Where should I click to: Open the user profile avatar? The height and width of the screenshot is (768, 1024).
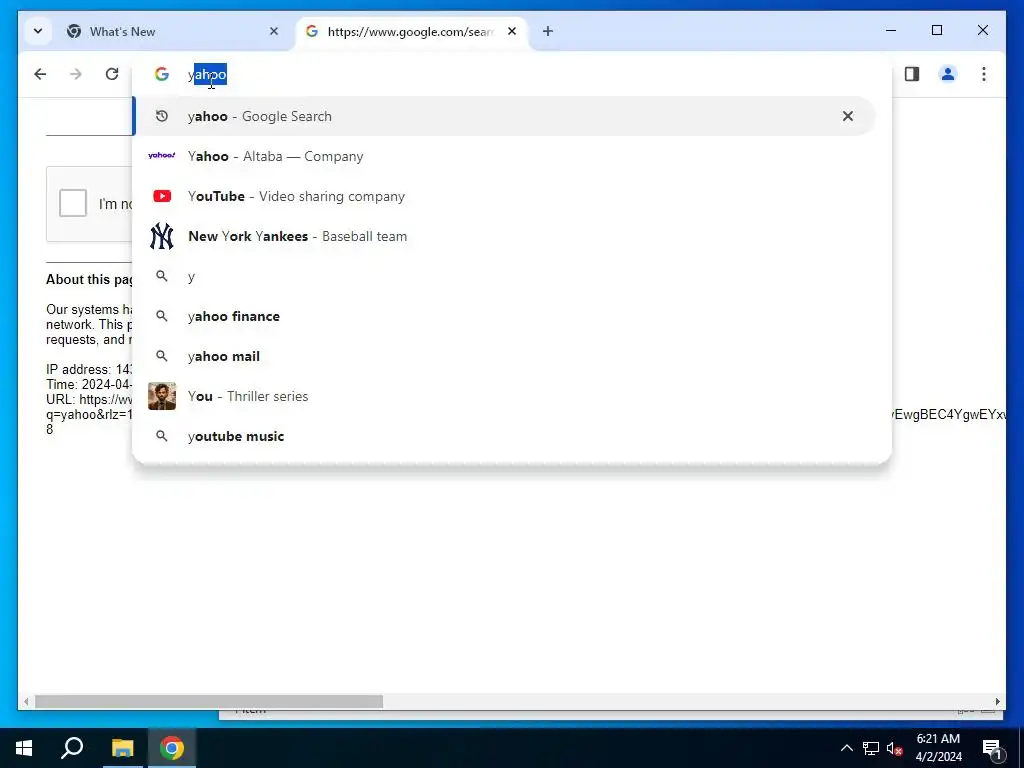click(948, 74)
